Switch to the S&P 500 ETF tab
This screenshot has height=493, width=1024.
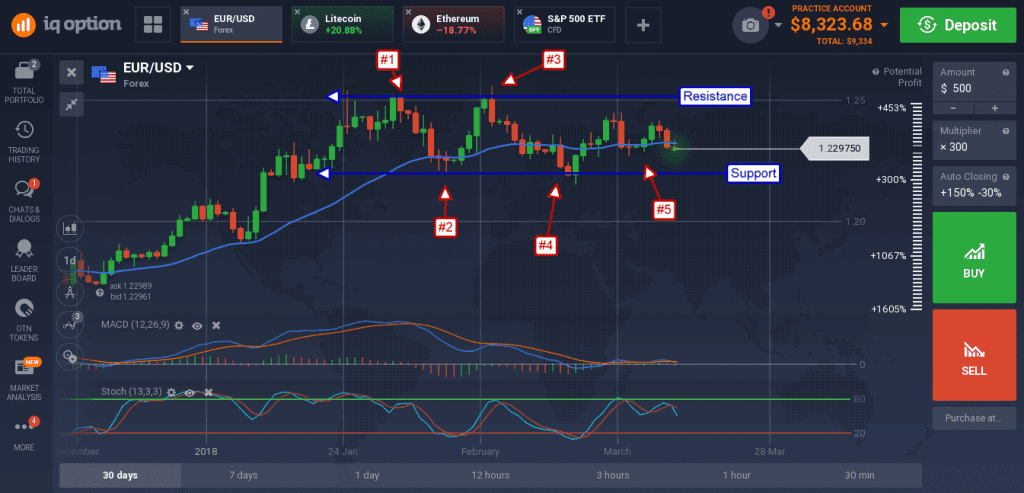(564, 25)
